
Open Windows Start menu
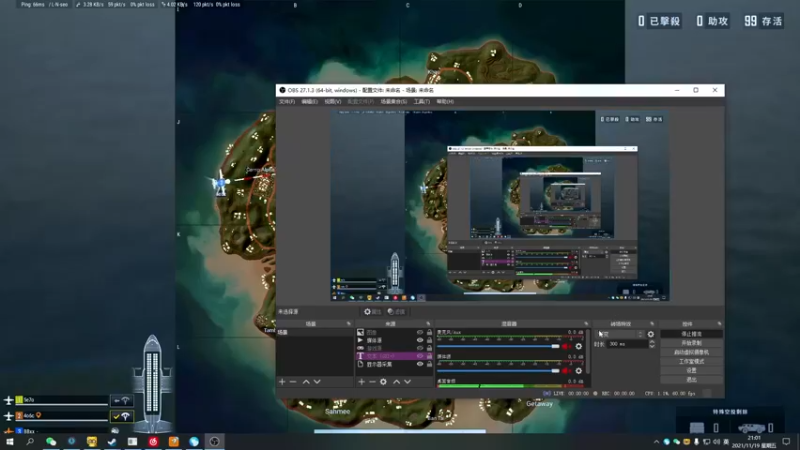click(10, 441)
